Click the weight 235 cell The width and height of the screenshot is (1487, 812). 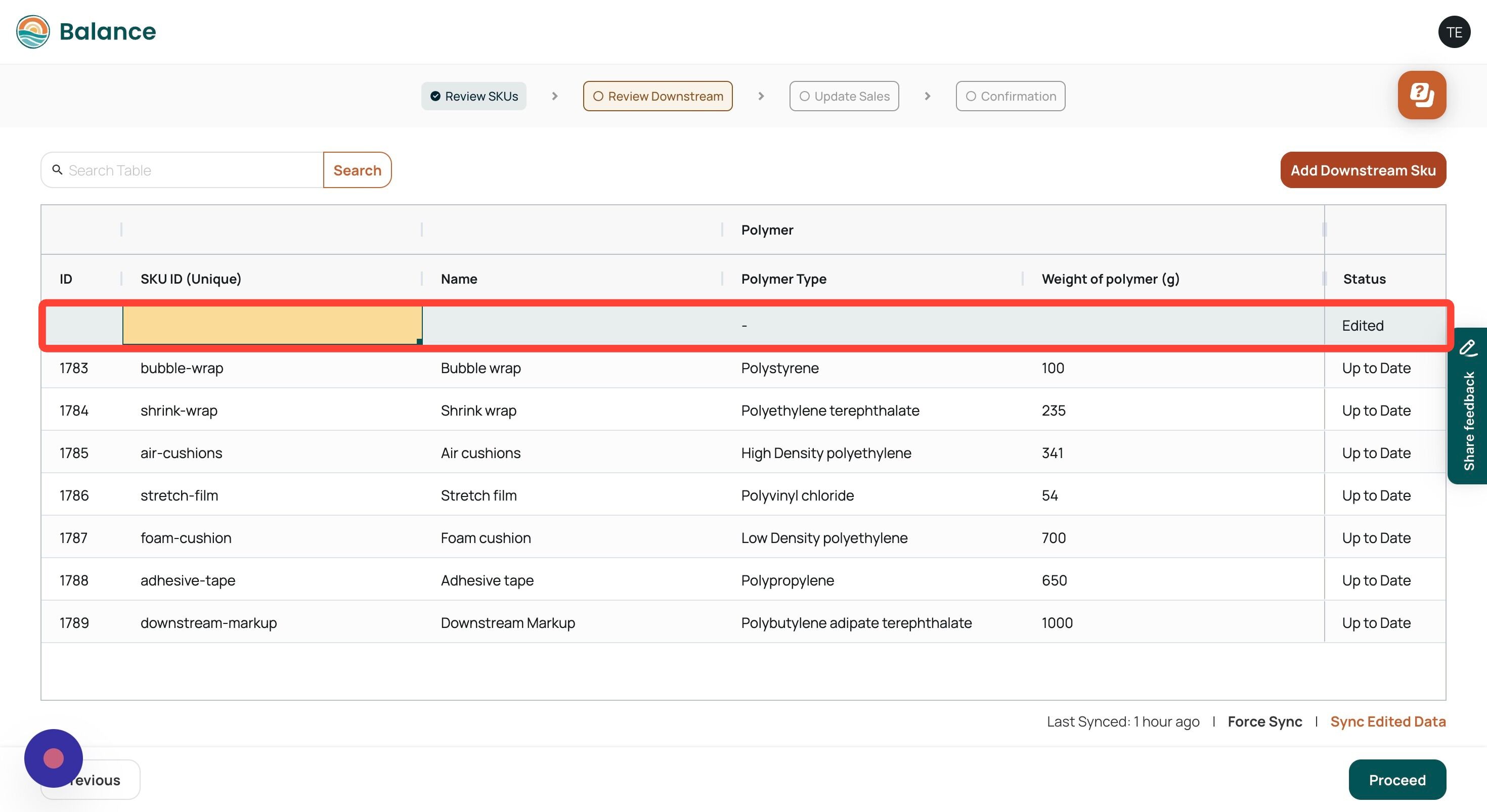1173,411
